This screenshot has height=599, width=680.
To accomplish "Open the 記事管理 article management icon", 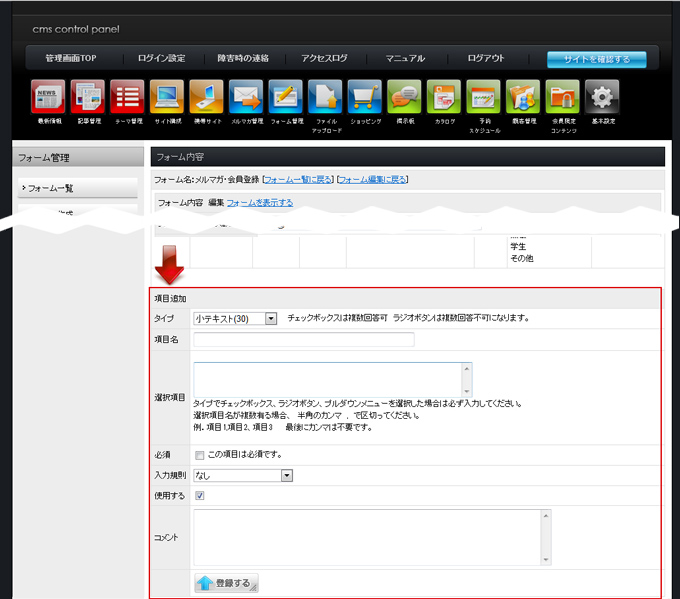I will point(88,97).
